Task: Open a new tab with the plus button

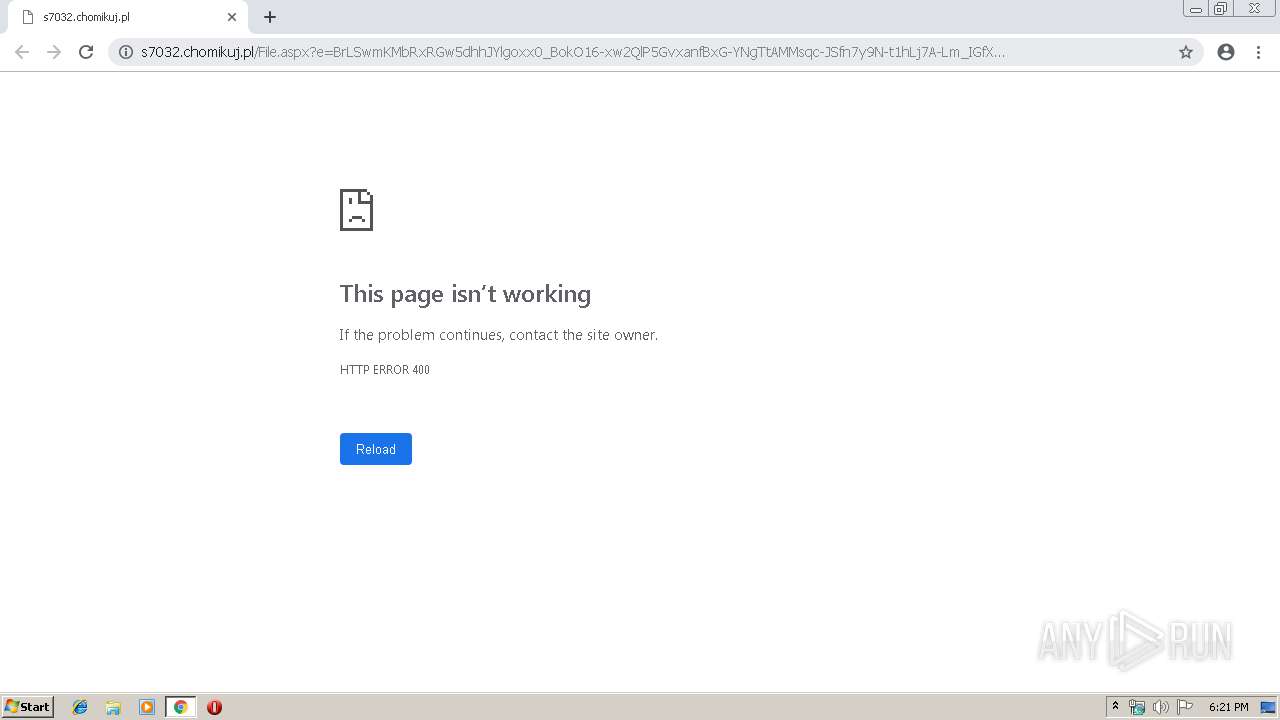Action: [270, 17]
